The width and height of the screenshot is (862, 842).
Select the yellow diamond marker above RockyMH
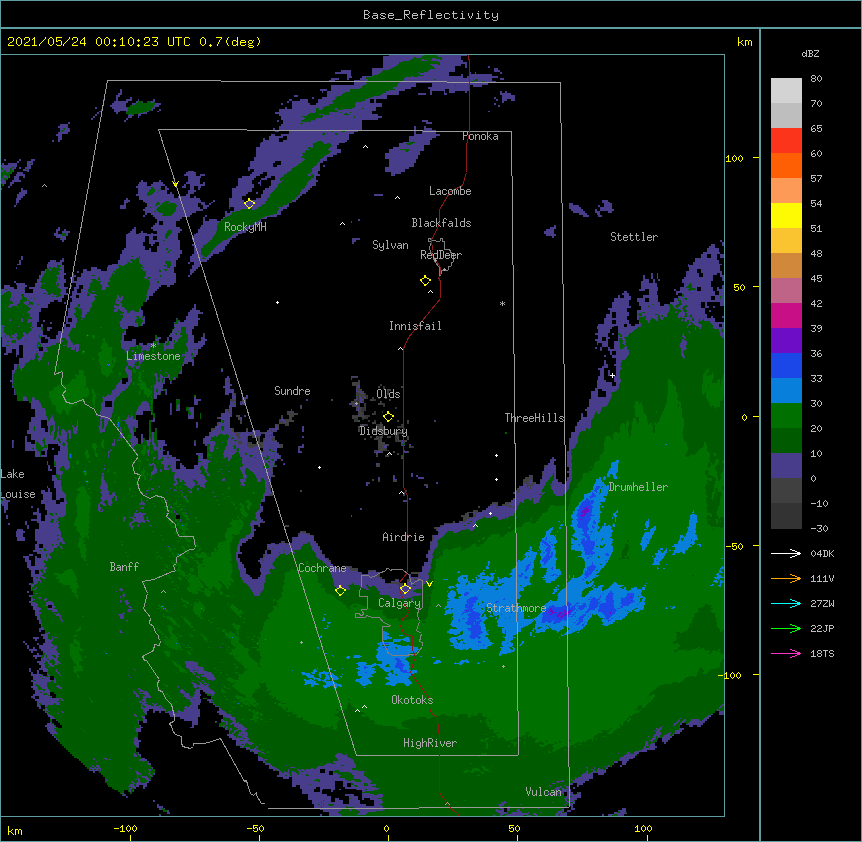[x=249, y=203]
